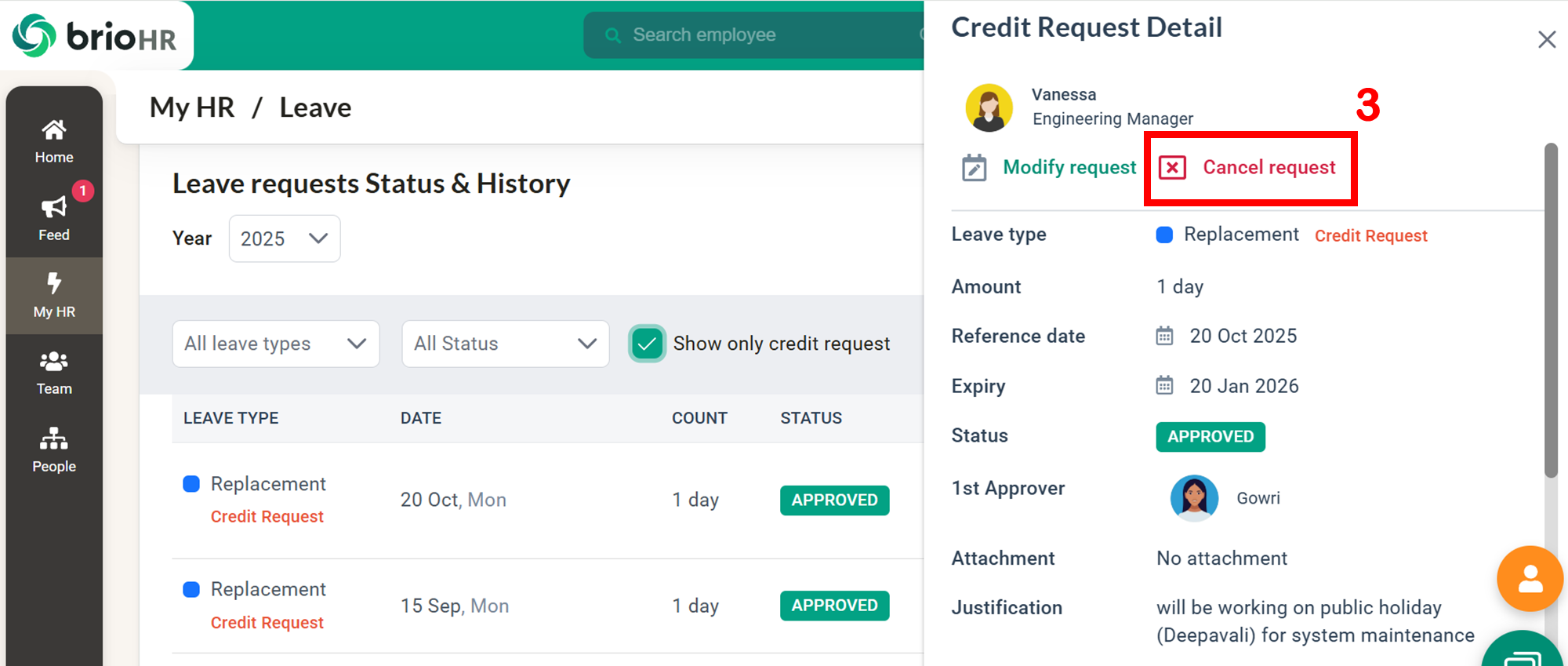
Task: Click the BrioHR logo
Action: pos(95,35)
